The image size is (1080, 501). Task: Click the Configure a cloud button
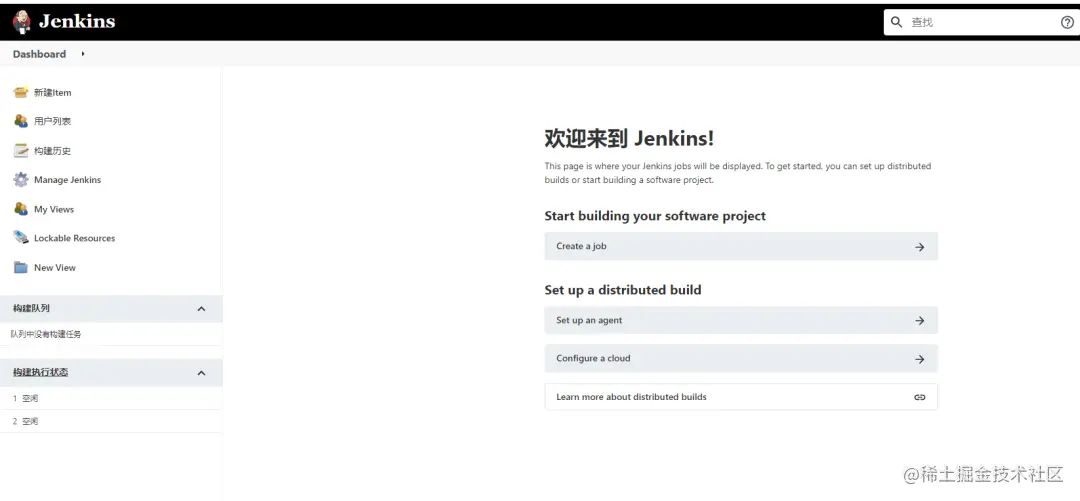click(x=740, y=358)
